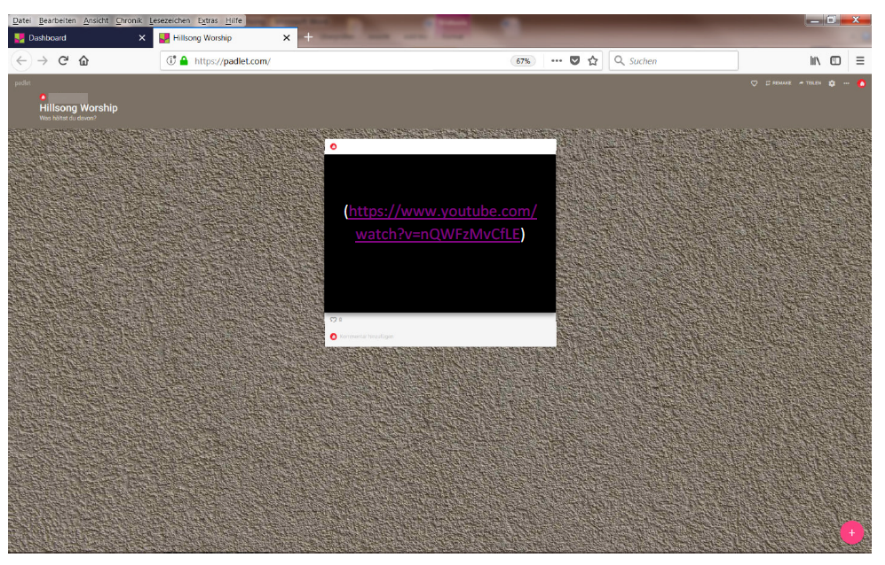The width and height of the screenshot is (885, 565).
Task: Open the library bookshelf icon
Action: click(x=815, y=60)
